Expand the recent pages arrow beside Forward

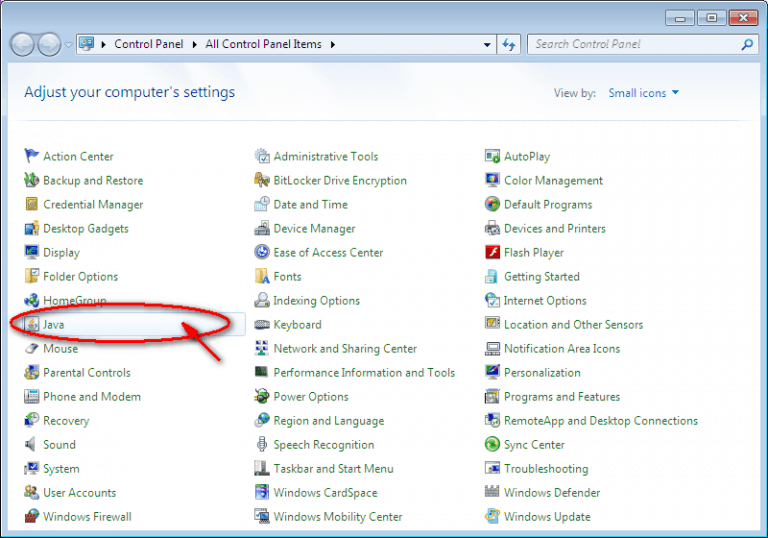(69, 45)
